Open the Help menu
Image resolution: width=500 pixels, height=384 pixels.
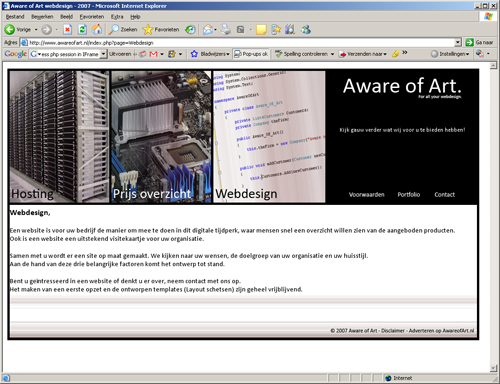[135, 17]
